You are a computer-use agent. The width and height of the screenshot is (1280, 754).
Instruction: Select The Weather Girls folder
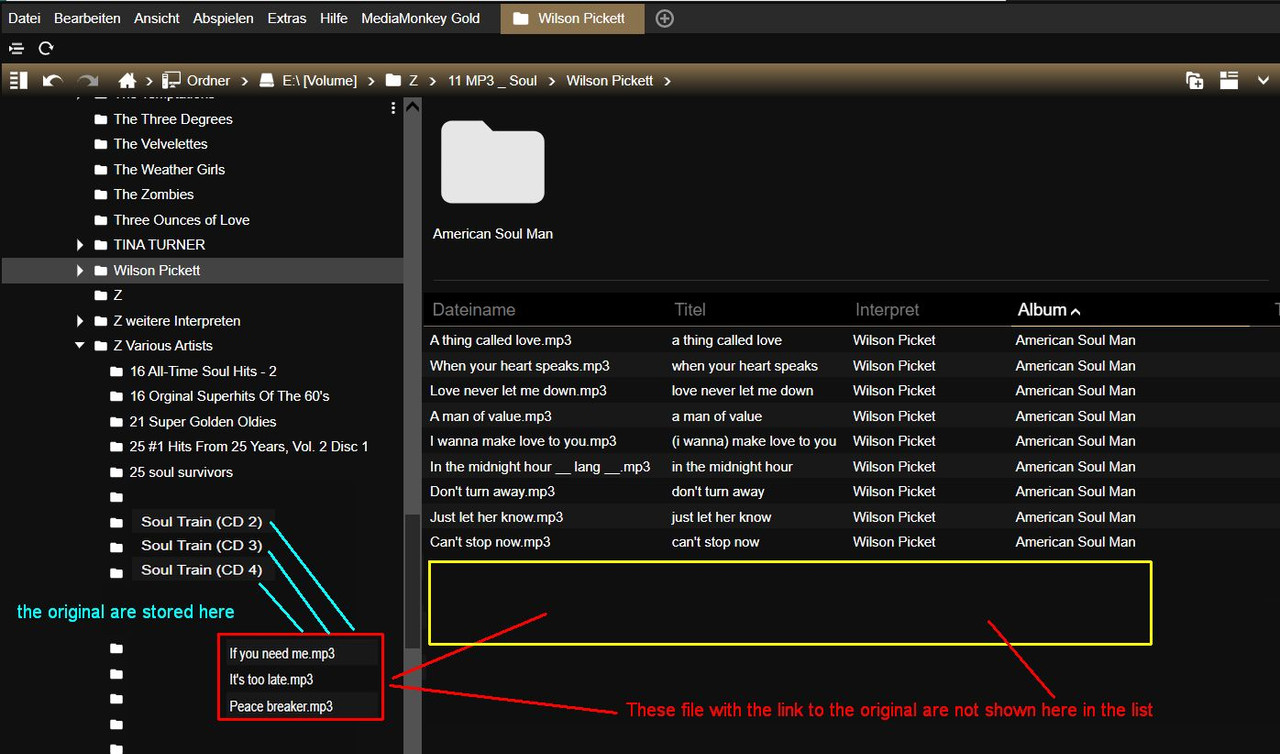point(169,169)
